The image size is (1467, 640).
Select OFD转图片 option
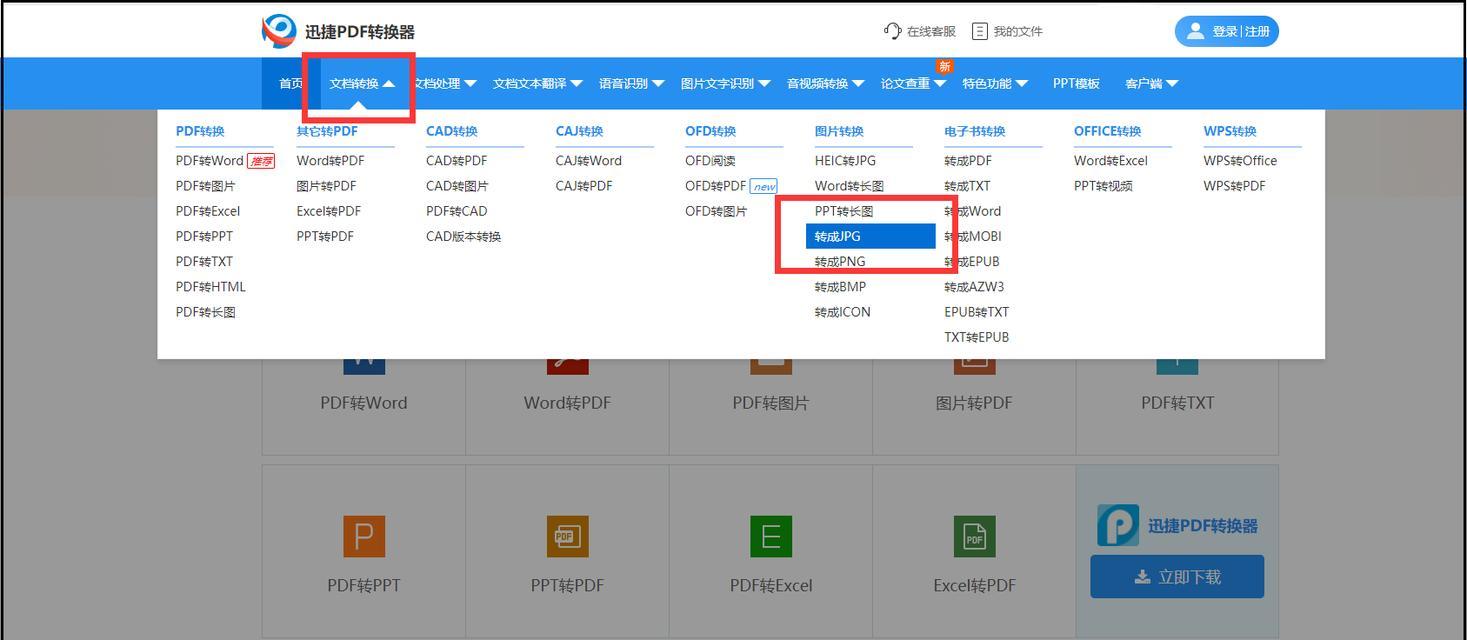click(x=717, y=211)
